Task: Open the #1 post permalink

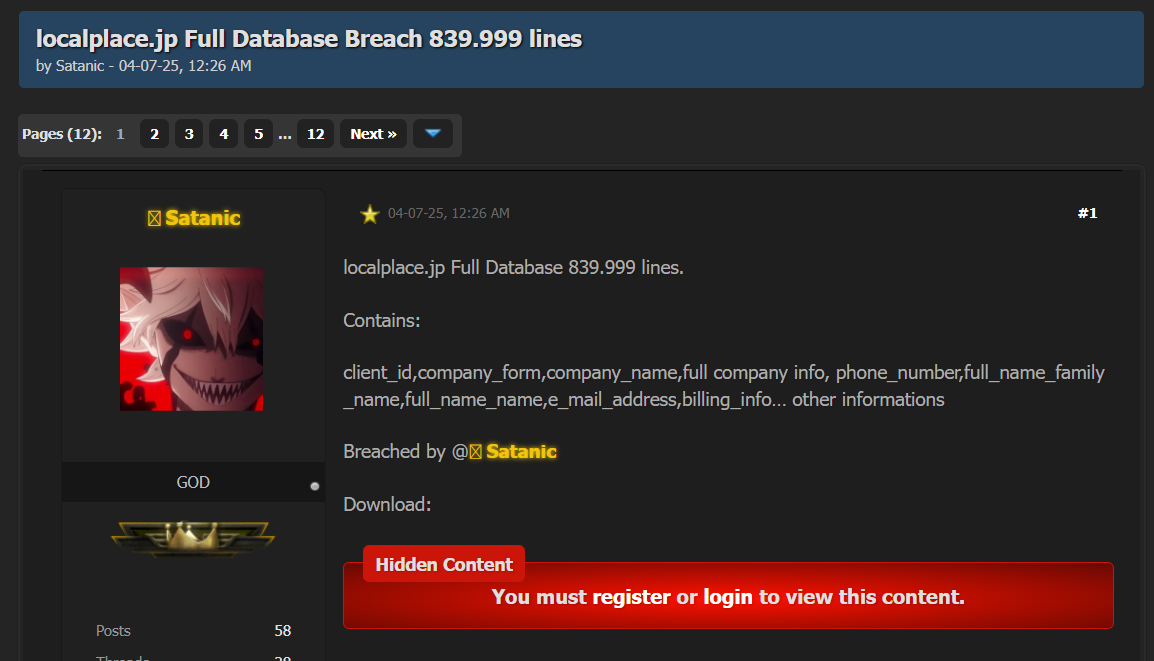Action: coord(1087,213)
